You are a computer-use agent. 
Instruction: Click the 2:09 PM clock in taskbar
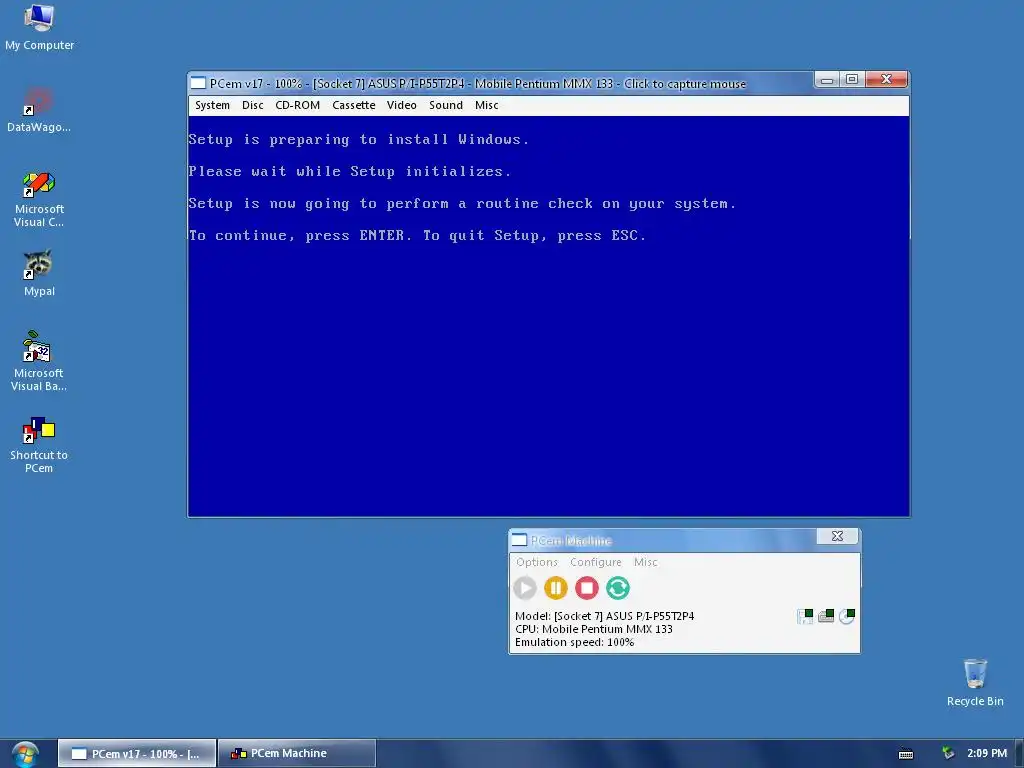(x=987, y=753)
